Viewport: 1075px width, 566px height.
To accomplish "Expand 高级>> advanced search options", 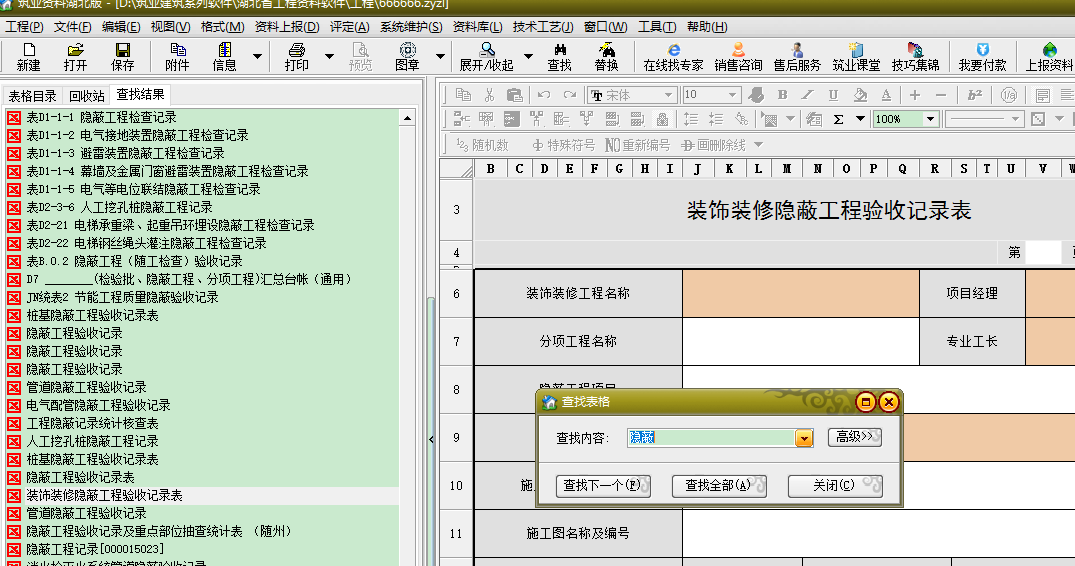I will tap(854, 437).
